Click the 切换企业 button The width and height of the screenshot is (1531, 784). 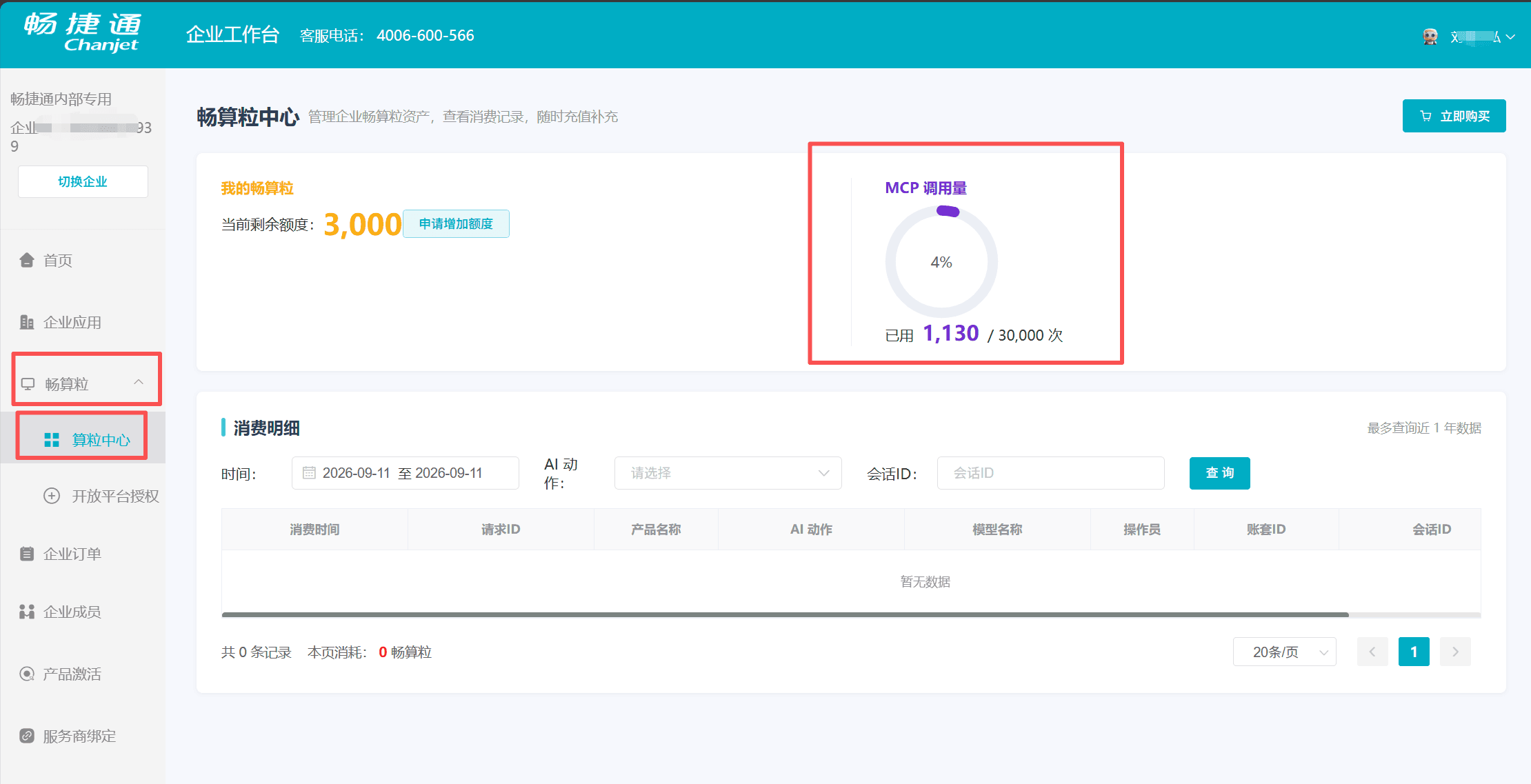coord(83,181)
